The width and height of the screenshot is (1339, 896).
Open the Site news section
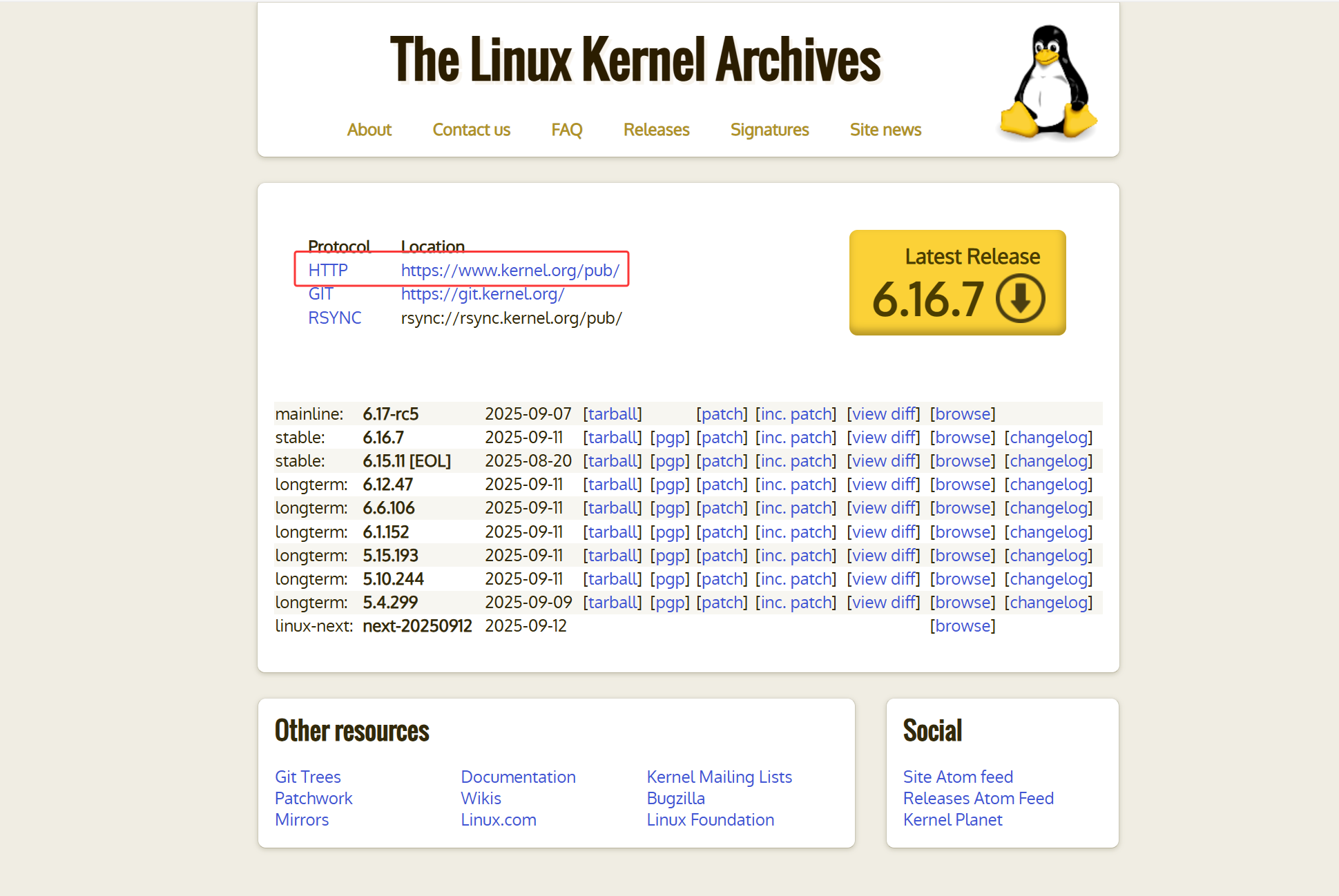click(885, 130)
